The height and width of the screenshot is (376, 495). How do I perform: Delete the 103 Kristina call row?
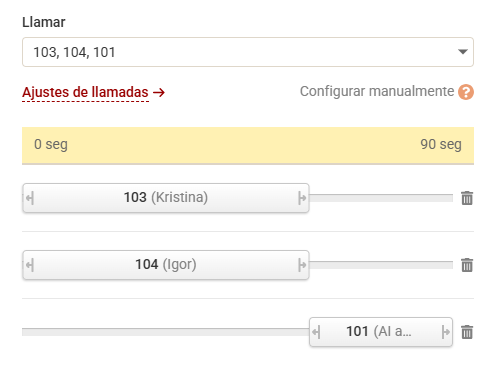(467, 198)
